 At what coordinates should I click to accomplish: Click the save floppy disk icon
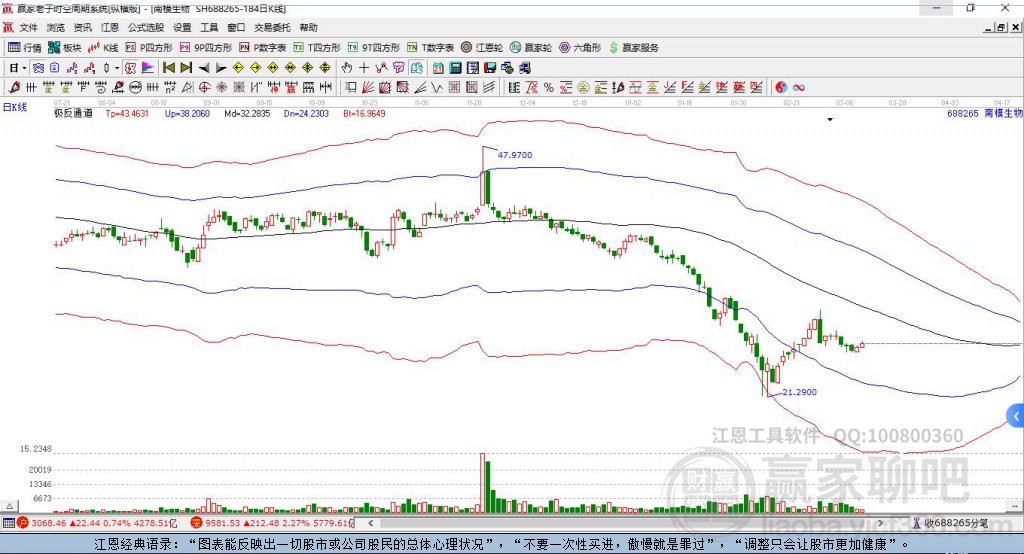[x=490, y=68]
